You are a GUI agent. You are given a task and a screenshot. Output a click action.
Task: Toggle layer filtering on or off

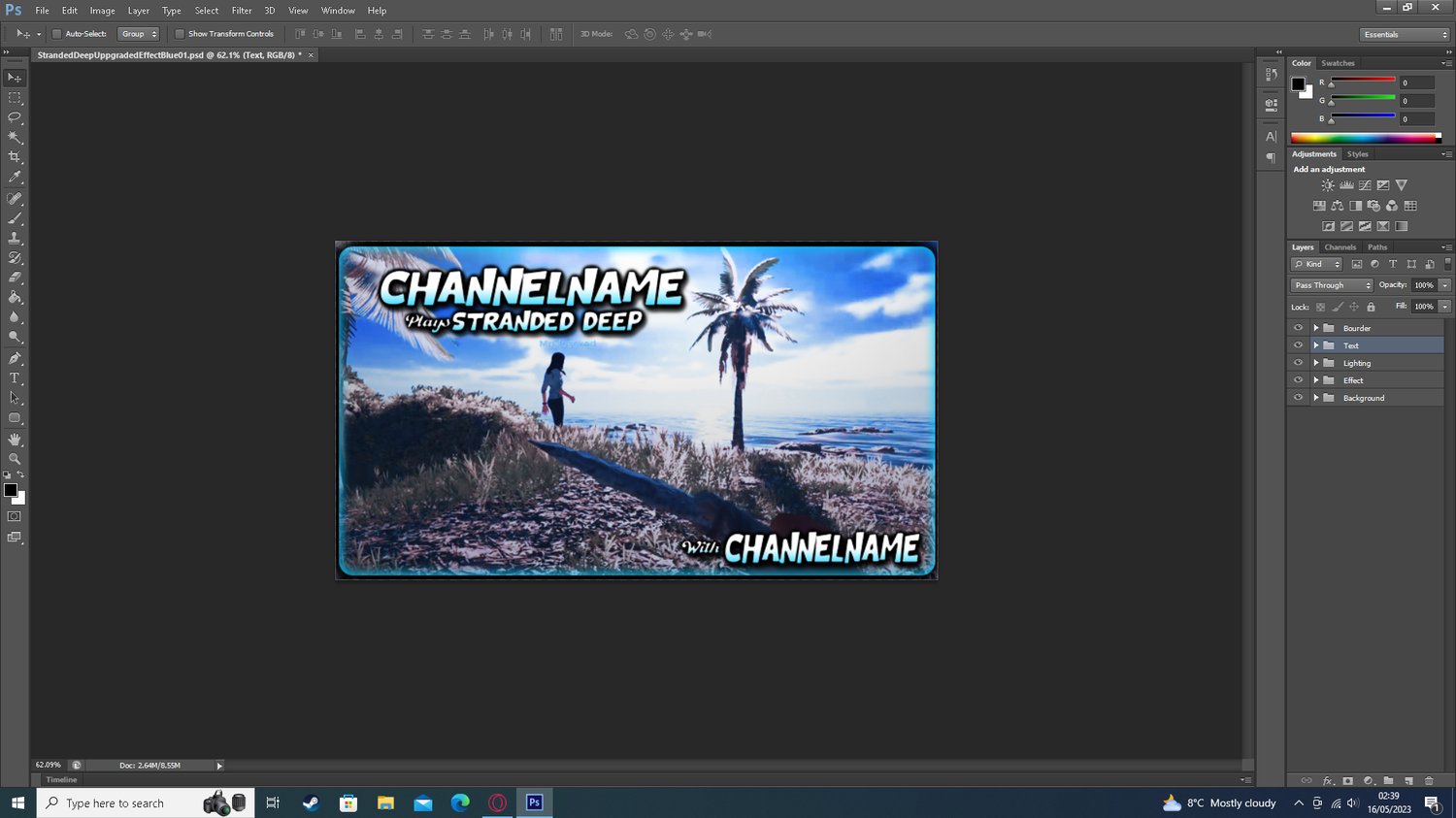tap(1447, 264)
